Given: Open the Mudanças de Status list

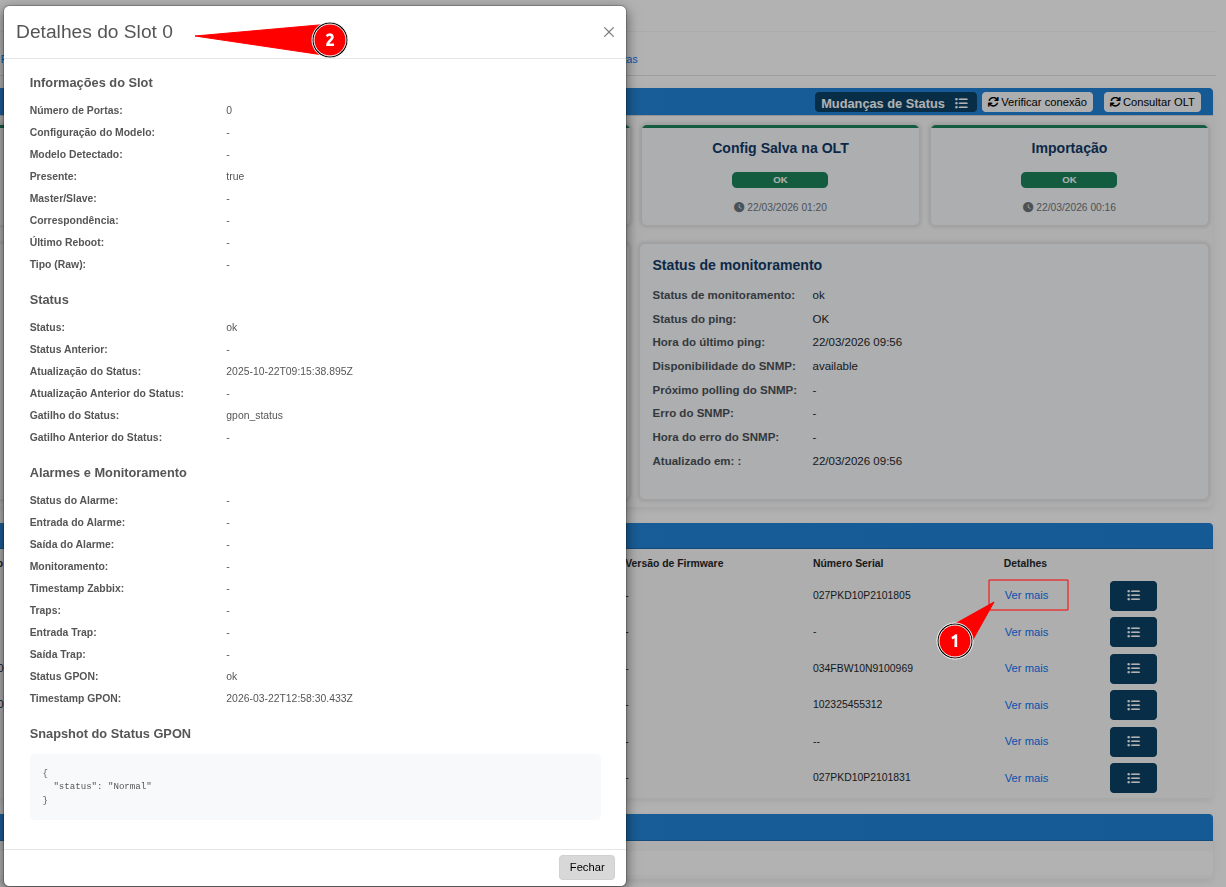Looking at the screenshot, I should (x=895, y=103).
